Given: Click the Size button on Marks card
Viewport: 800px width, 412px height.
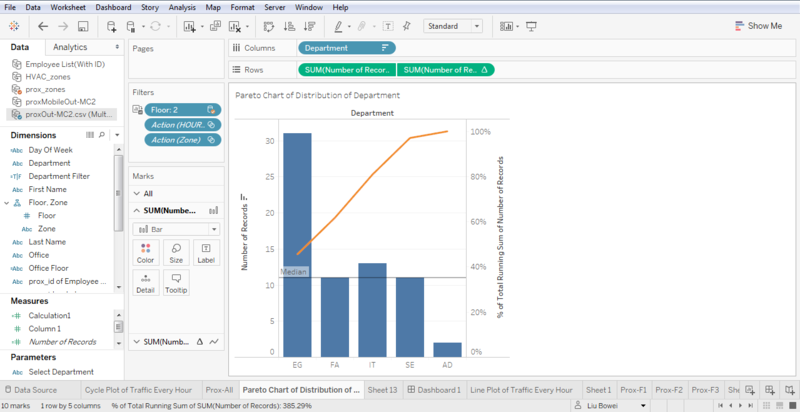Looking at the screenshot, I should click(176, 253).
